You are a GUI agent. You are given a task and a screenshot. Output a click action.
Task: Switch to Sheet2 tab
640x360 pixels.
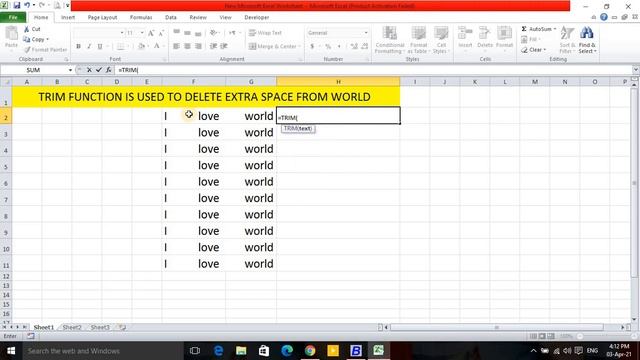point(72,327)
